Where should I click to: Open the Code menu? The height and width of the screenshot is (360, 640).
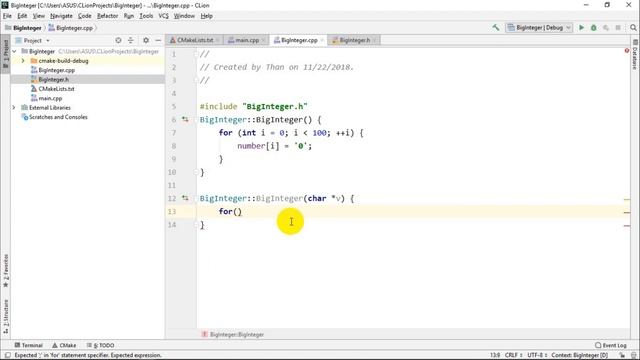pos(84,16)
